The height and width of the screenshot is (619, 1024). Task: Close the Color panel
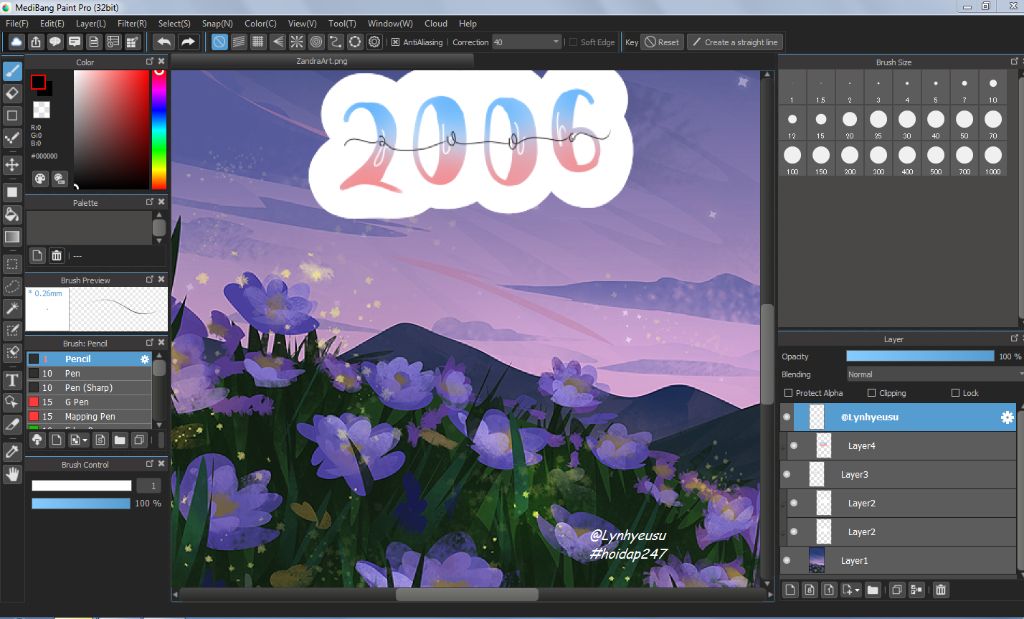pyautogui.click(x=161, y=61)
